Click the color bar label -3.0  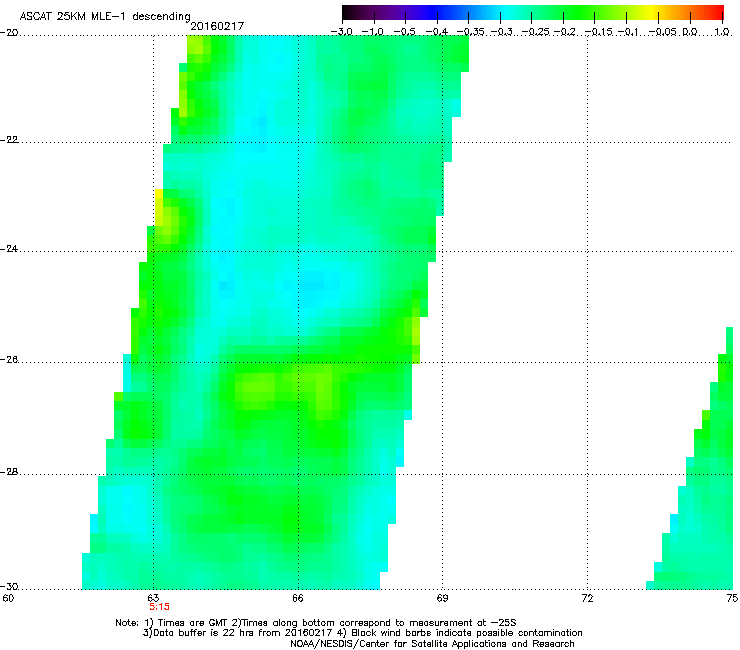click(341, 32)
